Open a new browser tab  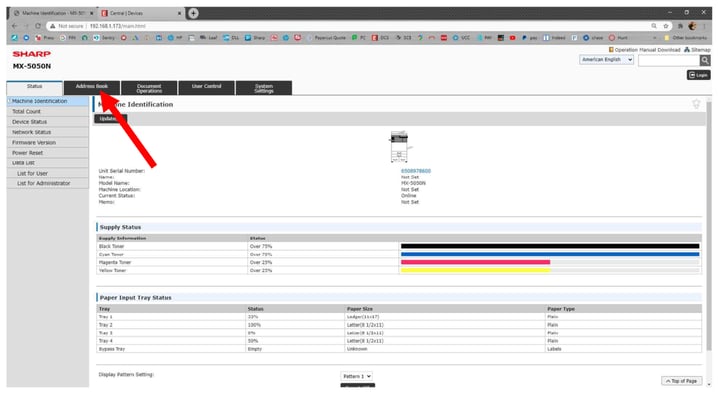pos(193,13)
